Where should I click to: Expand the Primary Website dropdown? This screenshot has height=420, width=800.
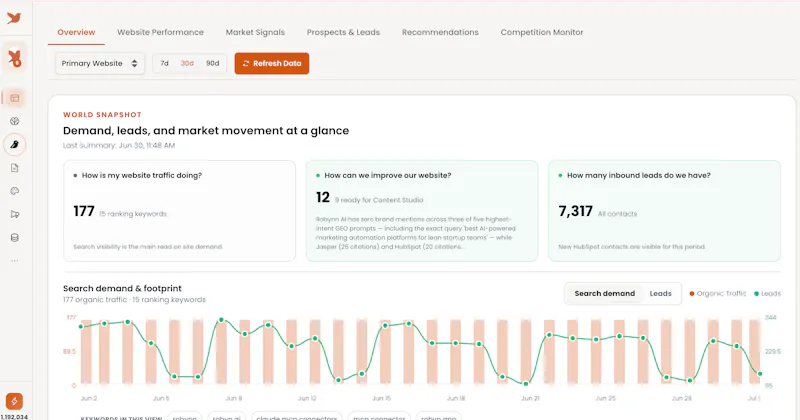99,63
